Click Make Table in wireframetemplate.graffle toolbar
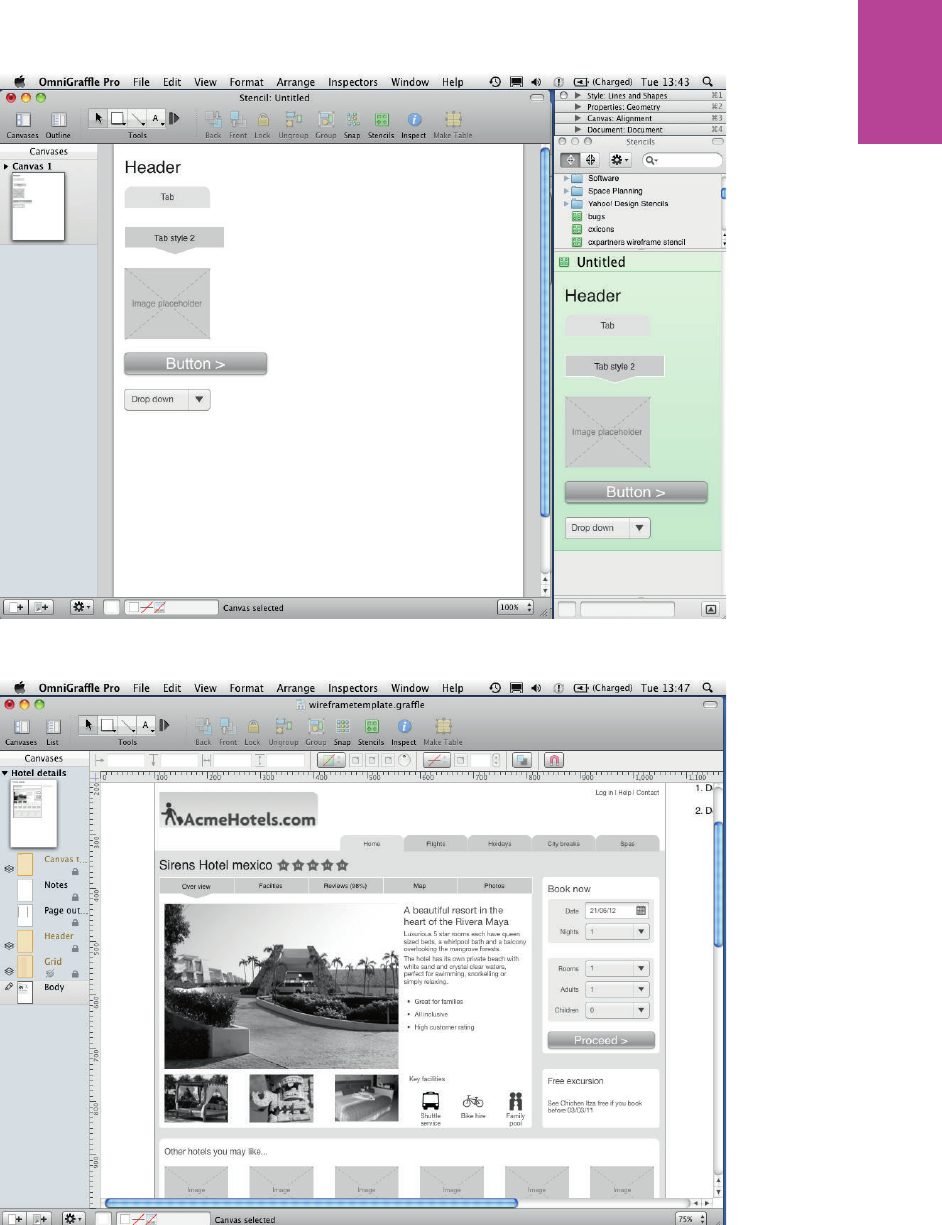The width and height of the screenshot is (942, 1225). pyautogui.click(x=442, y=726)
